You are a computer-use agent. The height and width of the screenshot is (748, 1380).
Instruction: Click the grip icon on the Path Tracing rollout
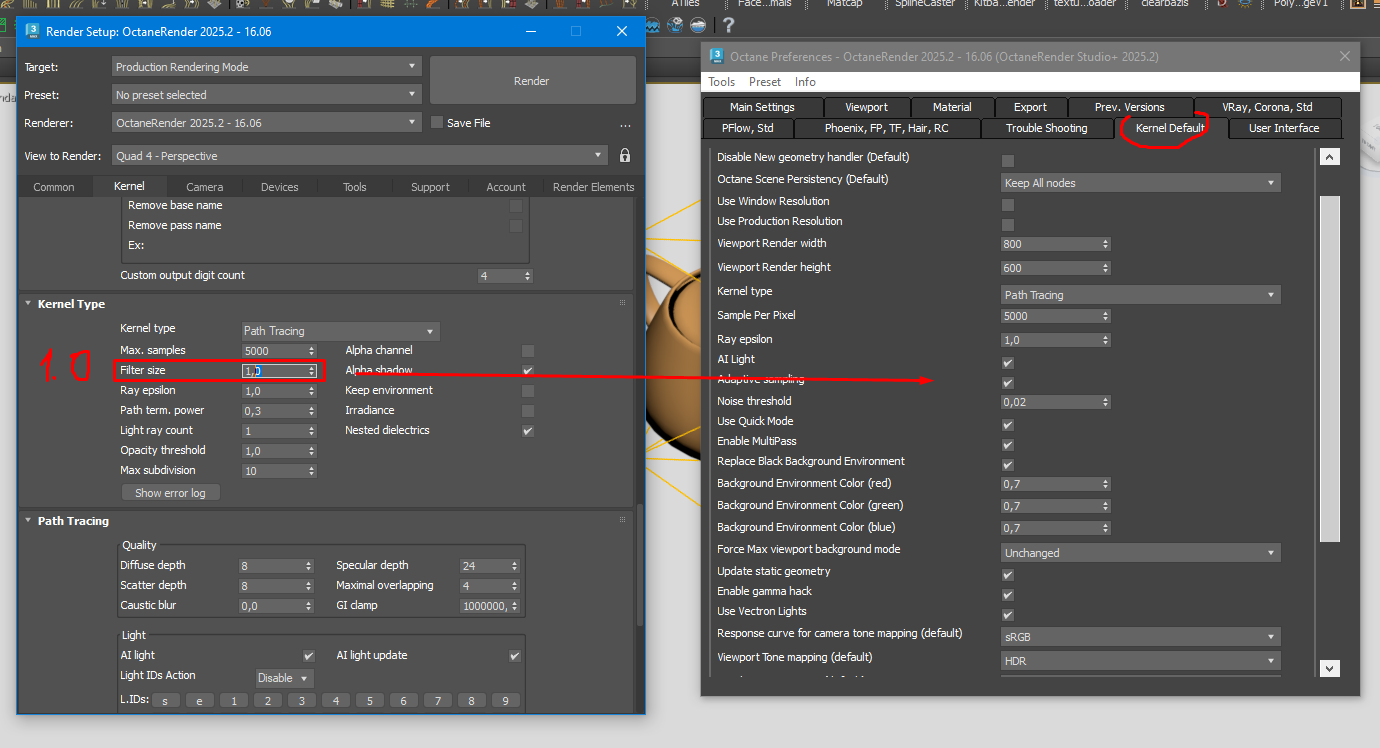[622, 520]
